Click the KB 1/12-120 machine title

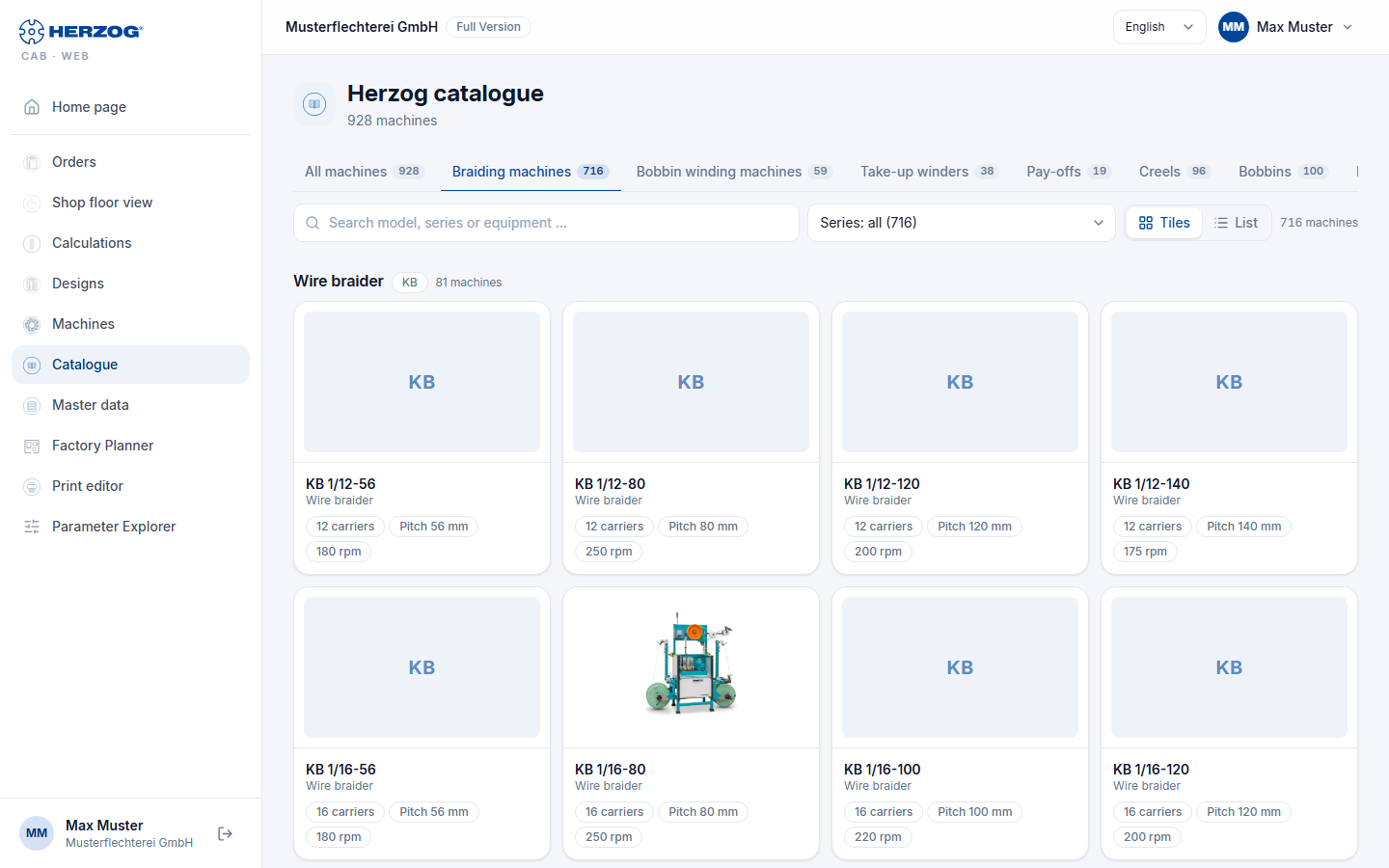coord(882,484)
